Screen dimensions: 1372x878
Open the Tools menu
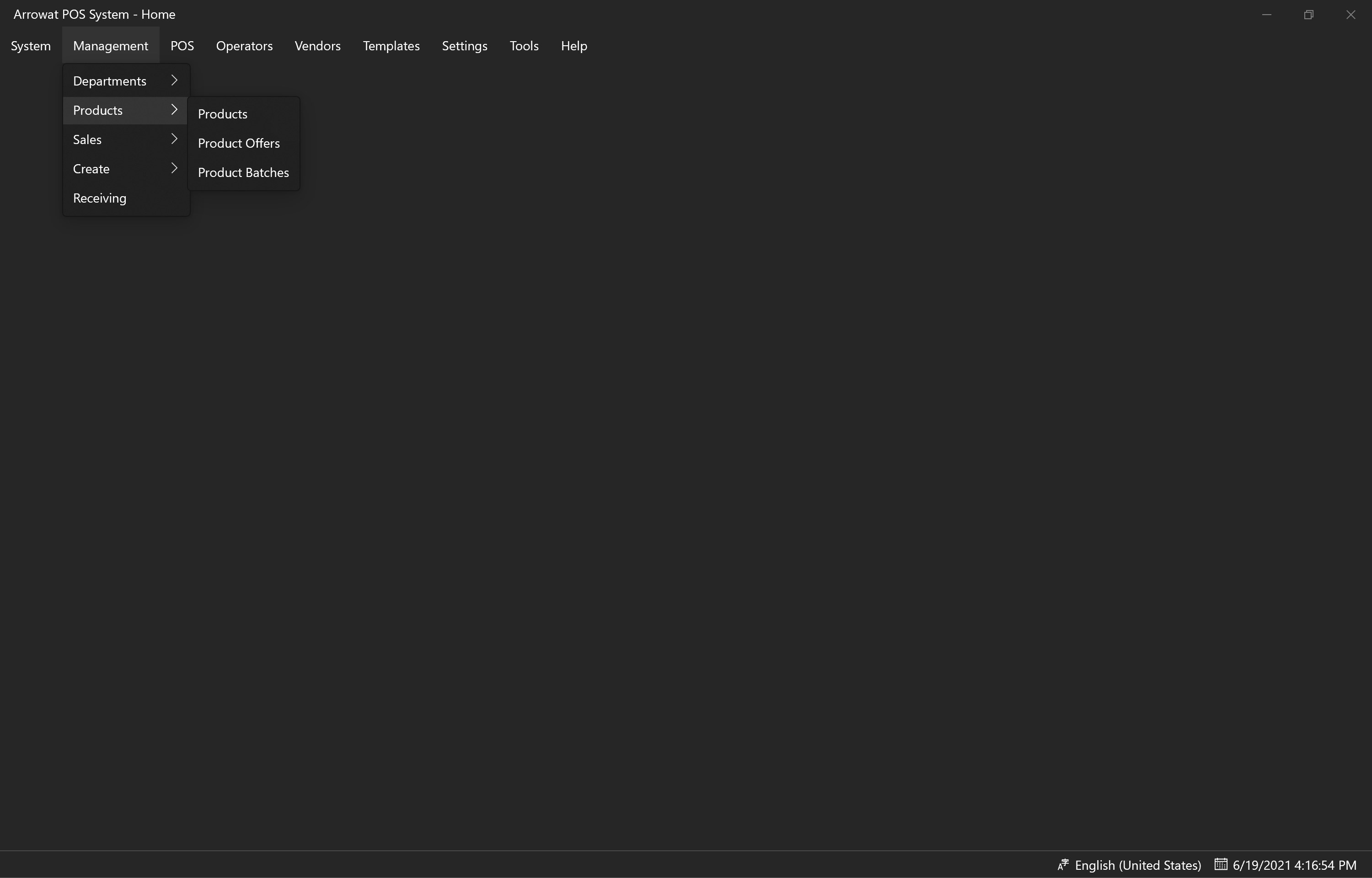pos(524,46)
